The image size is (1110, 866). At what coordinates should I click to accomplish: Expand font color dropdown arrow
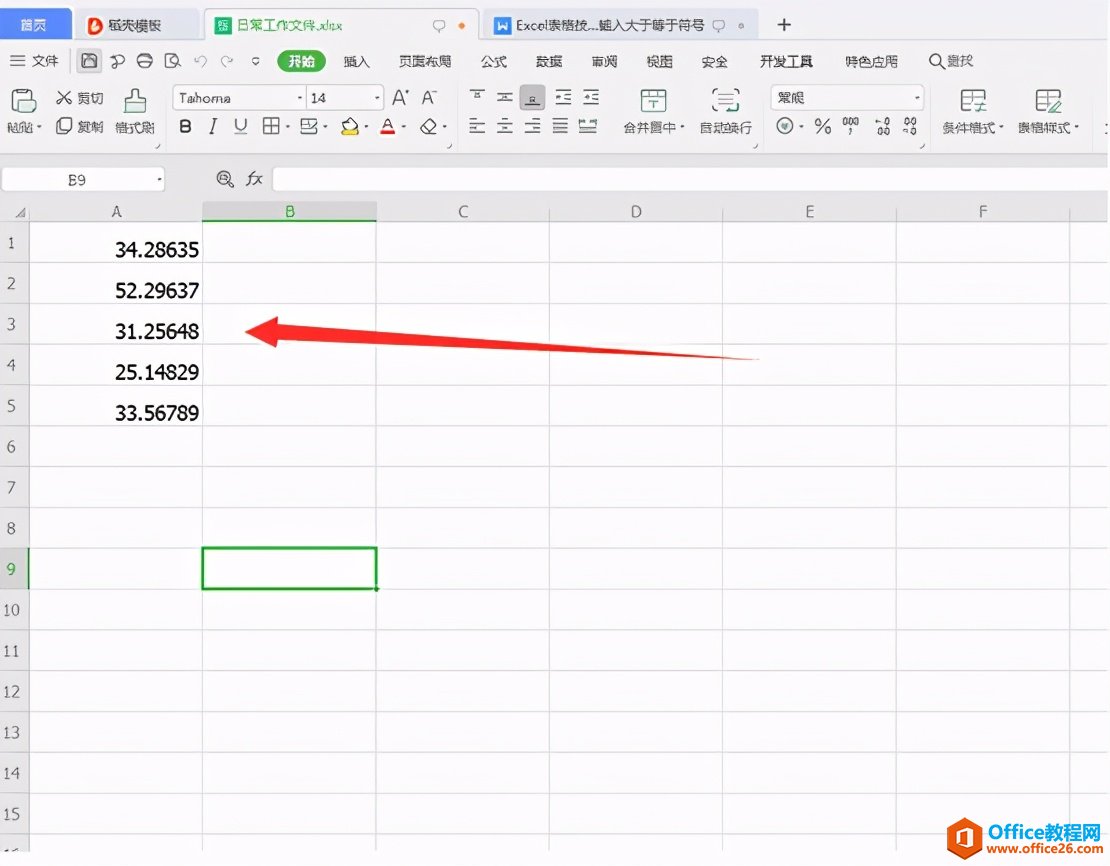click(404, 127)
